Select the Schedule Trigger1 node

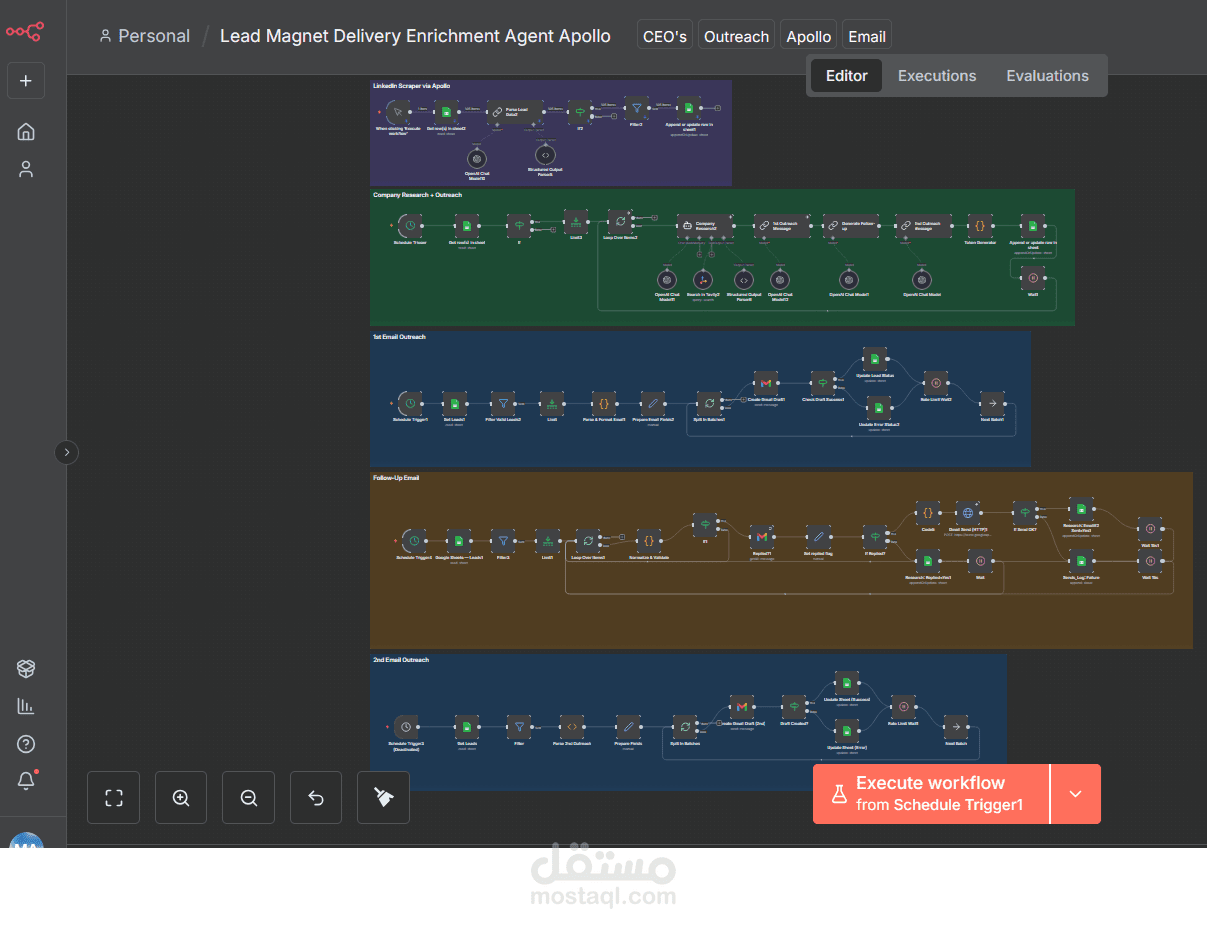[x=410, y=403]
